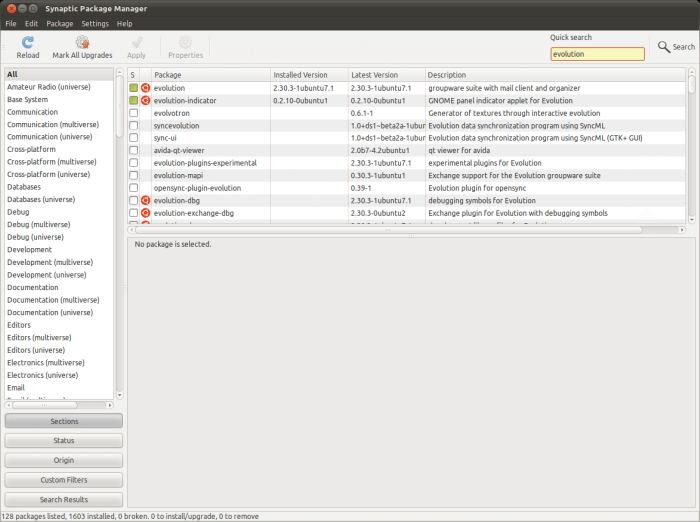Toggle the evolution package status checkbox
This screenshot has width=700, height=522.
(133, 88)
